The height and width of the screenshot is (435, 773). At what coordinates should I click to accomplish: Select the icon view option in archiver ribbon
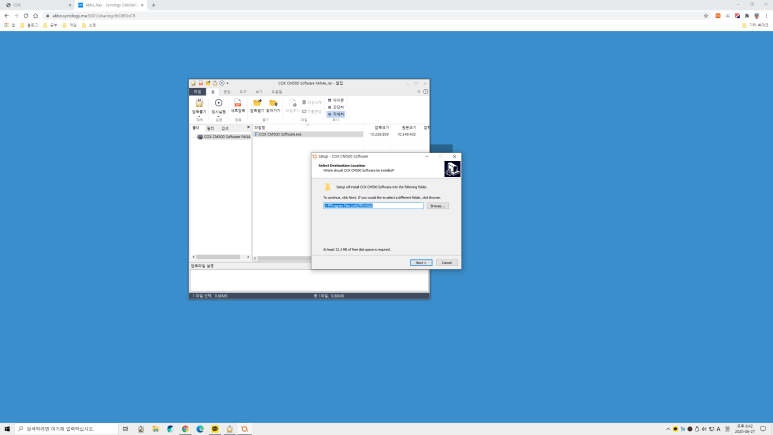pyautogui.click(x=336, y=100)
